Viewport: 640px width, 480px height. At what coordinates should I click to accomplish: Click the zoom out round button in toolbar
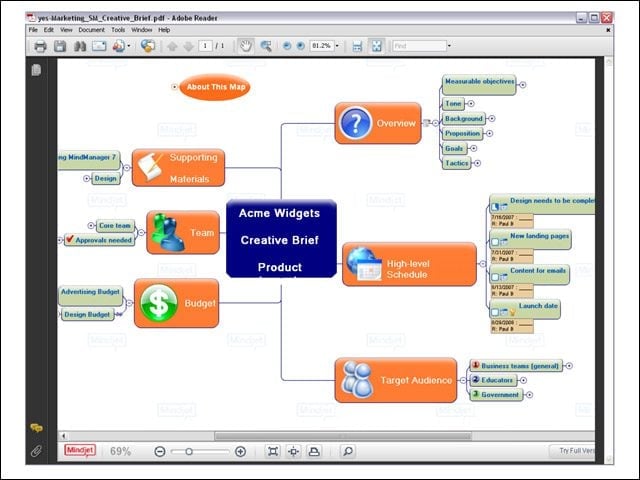click(287, 46)
